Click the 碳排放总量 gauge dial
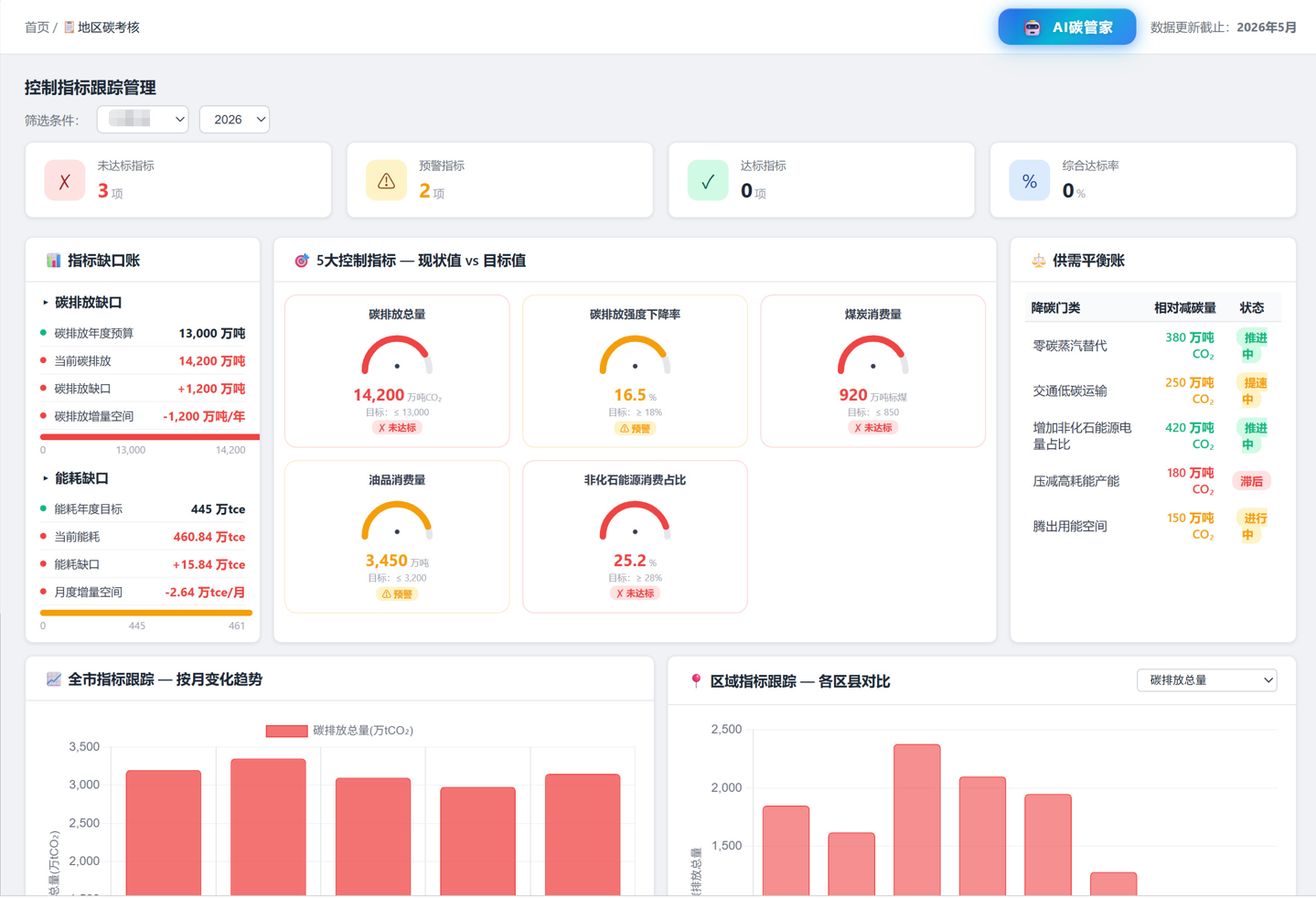This screenshot has width=1316, height=898. (x=397, y=356)
